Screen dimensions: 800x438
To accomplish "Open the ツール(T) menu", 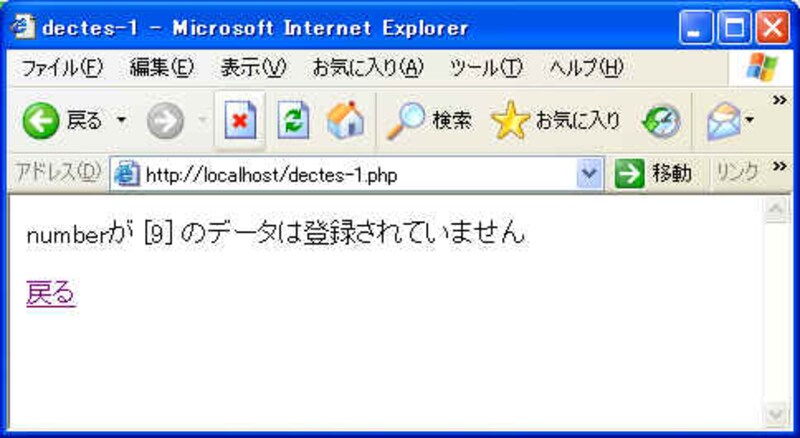I will [x=486, y=68].
